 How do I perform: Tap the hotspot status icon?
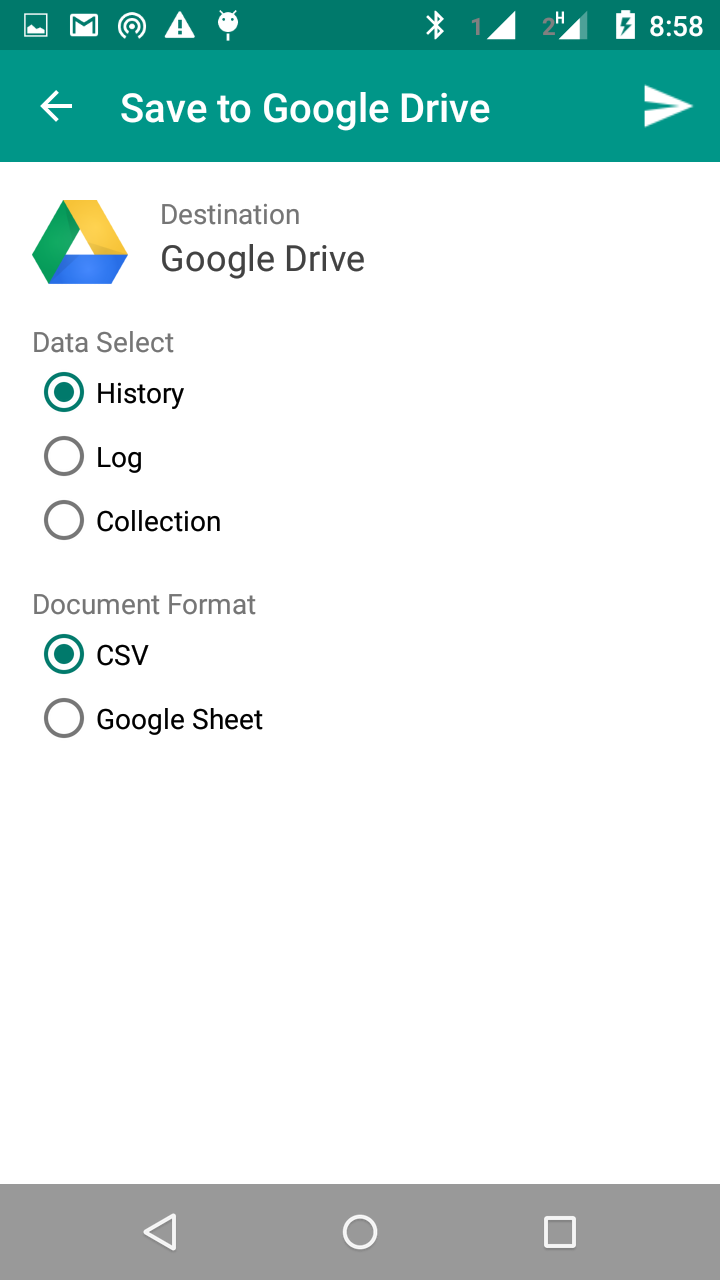point(132,25)
